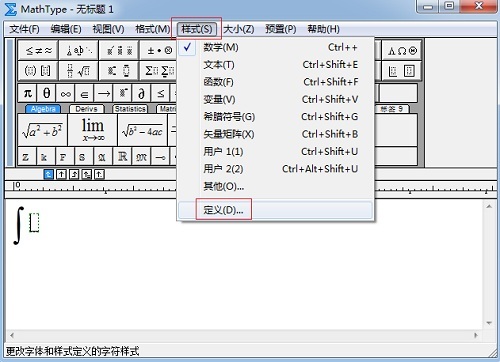Click the horizontal scrollbar left arrow
Image resolution: width=500 pixels, height=362 pixels.
(12, 335)
